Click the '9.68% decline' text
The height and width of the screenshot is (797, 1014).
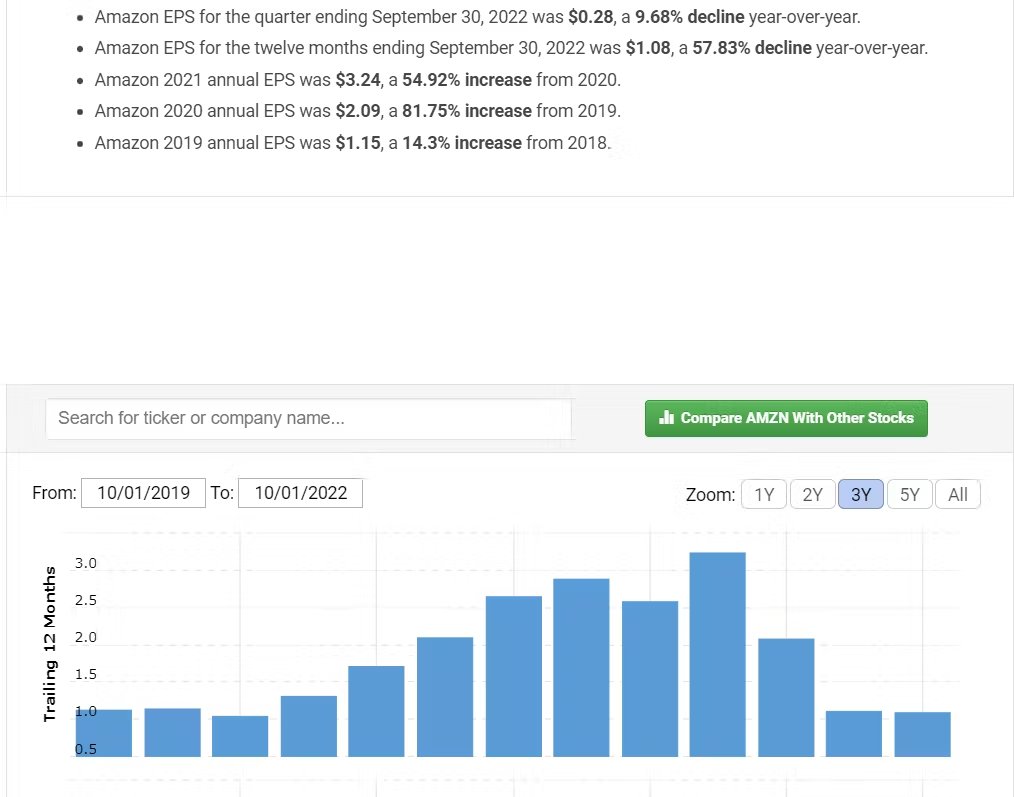689,17
